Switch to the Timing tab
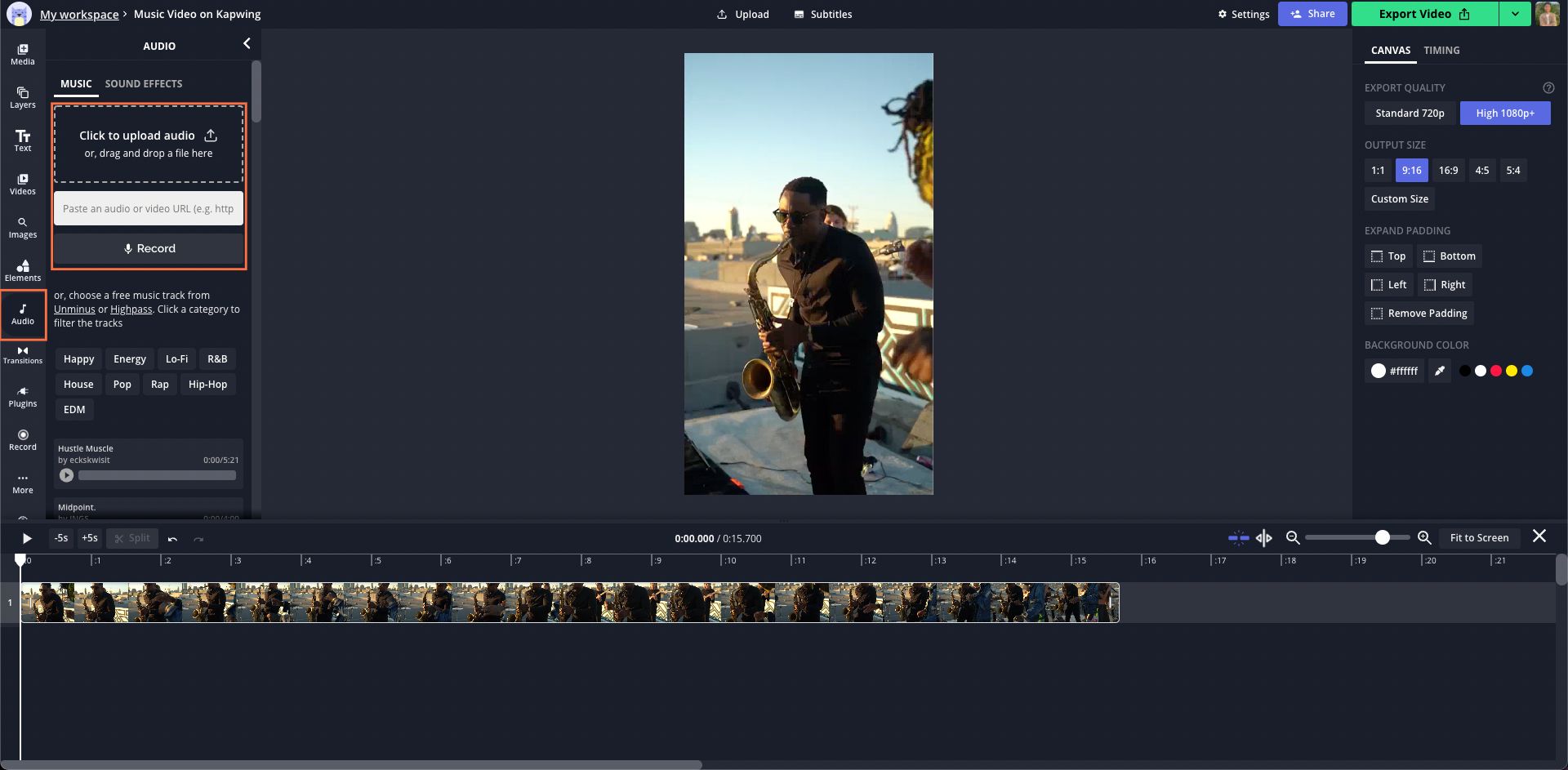This screenshot has height=770, width=1568. [x=1441, y=51]
